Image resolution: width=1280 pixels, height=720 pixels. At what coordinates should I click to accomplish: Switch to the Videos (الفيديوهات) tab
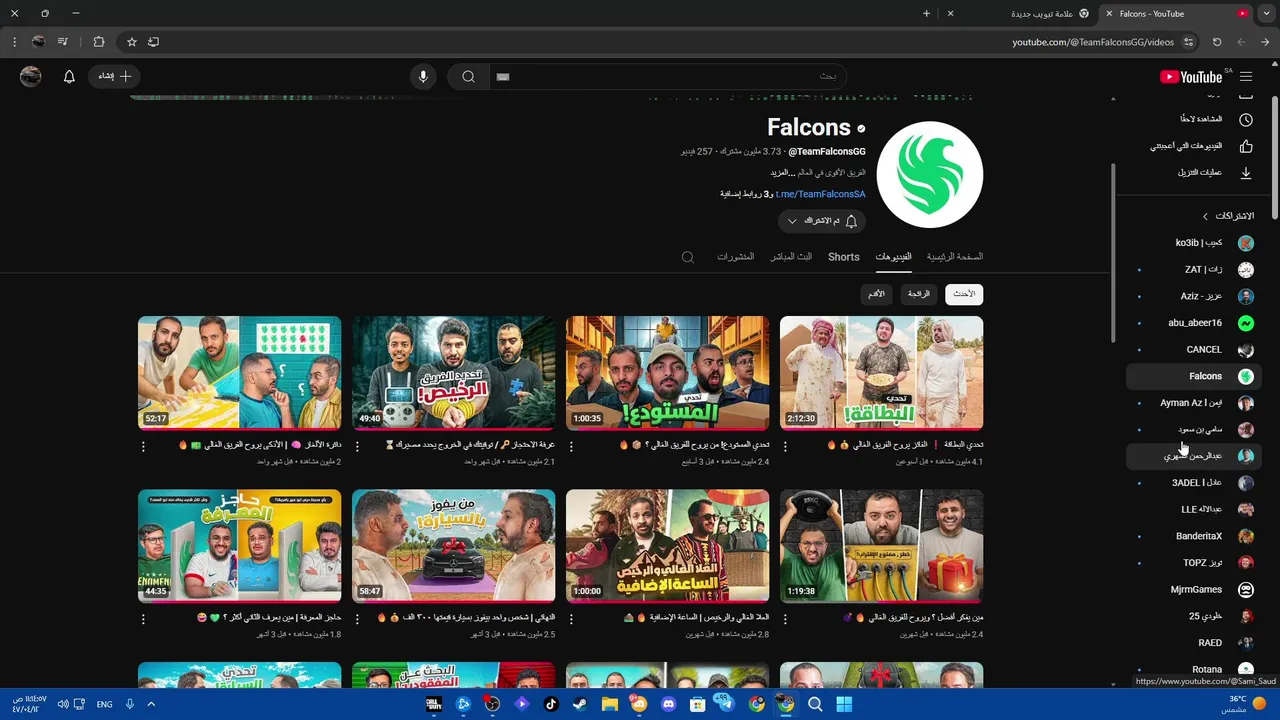coord(893,257)
